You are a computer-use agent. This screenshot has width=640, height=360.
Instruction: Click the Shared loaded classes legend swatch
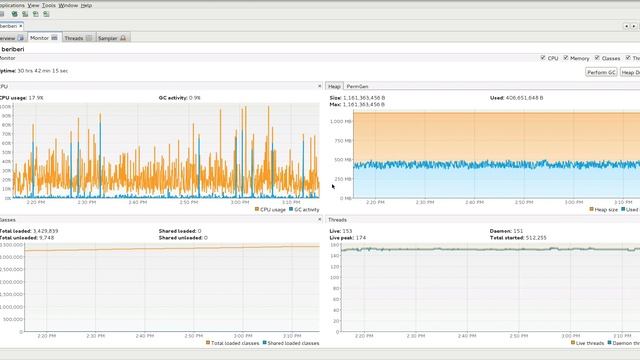264,342
